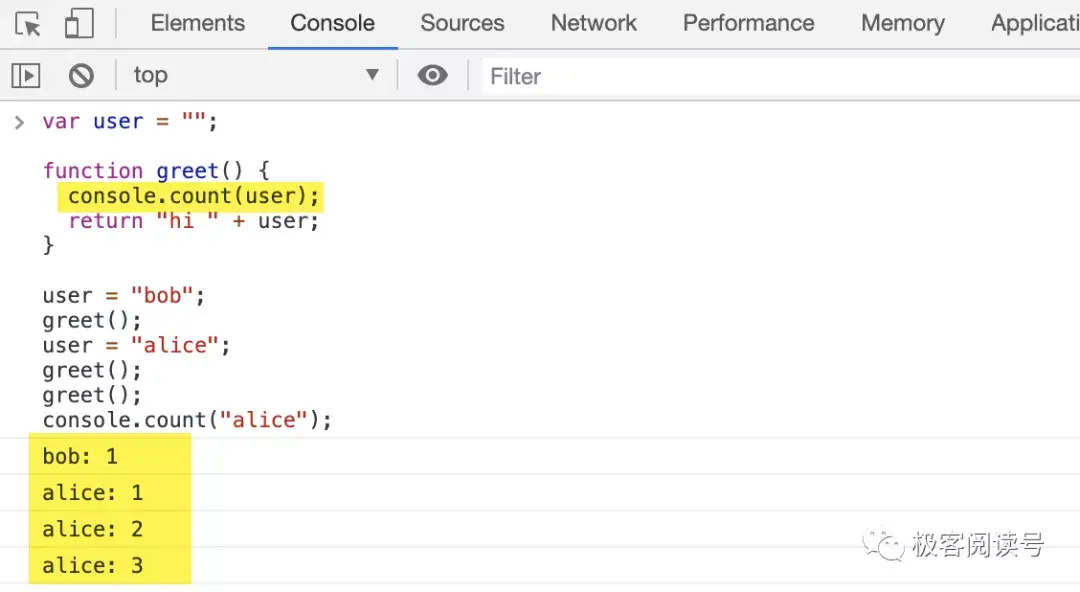
Task: Click the 'alice: 2' log message
Action: [x=93, y=529]
